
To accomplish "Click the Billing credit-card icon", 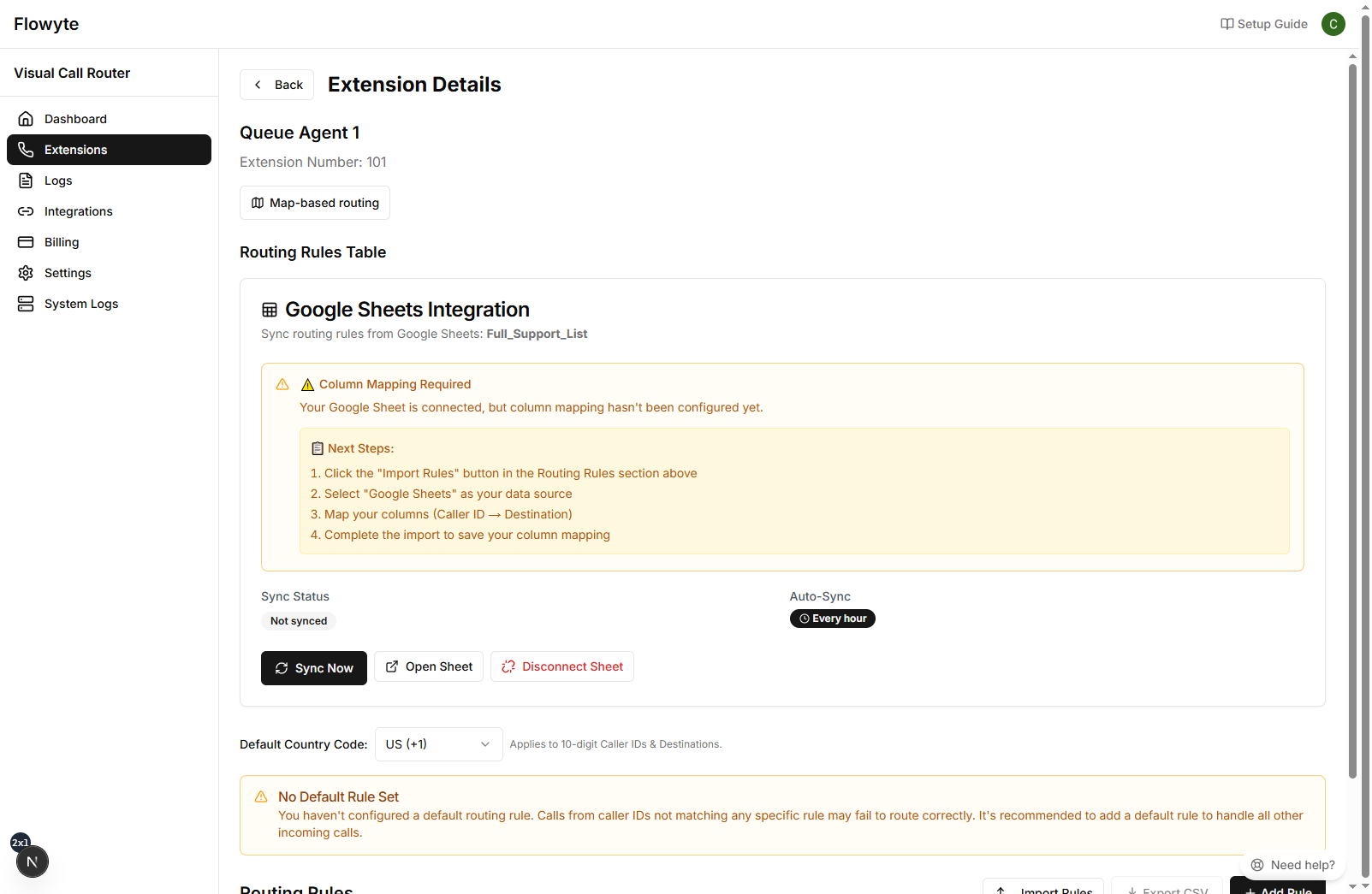I will pyautogui.click(x=27, y=241).
